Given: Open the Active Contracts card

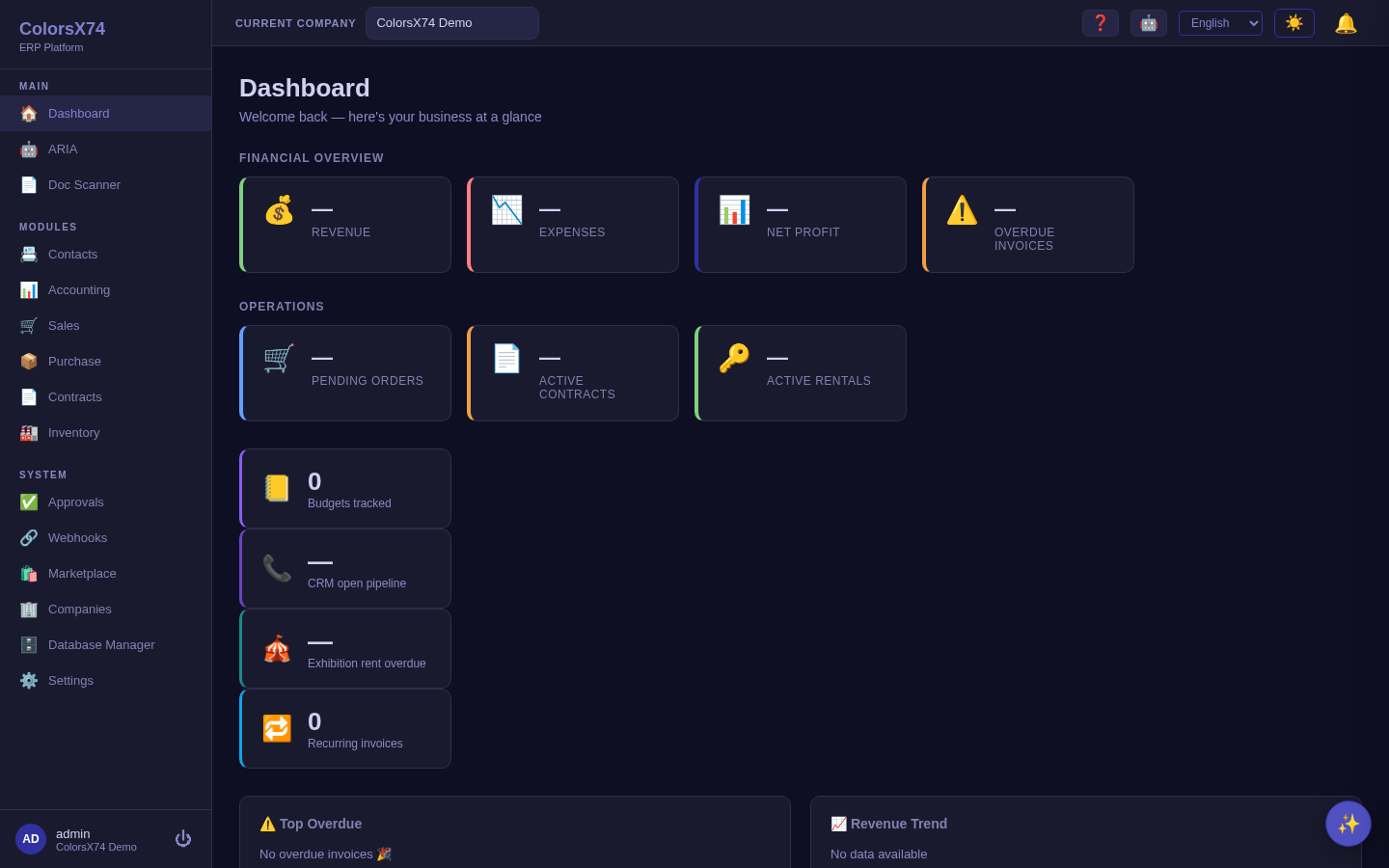Looking at the screenshot, I should pos(573,373).
